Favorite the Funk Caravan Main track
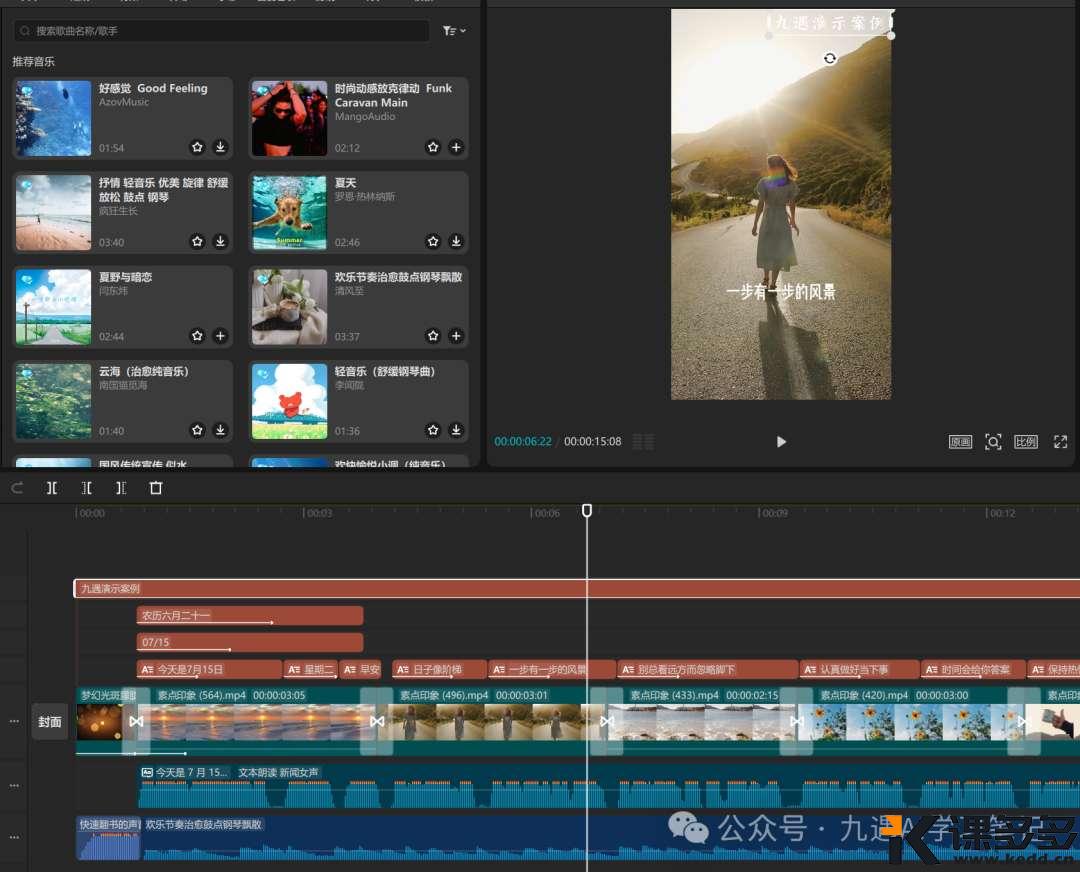This screenshot has height=872, width=1080. [x=433, y=147]
